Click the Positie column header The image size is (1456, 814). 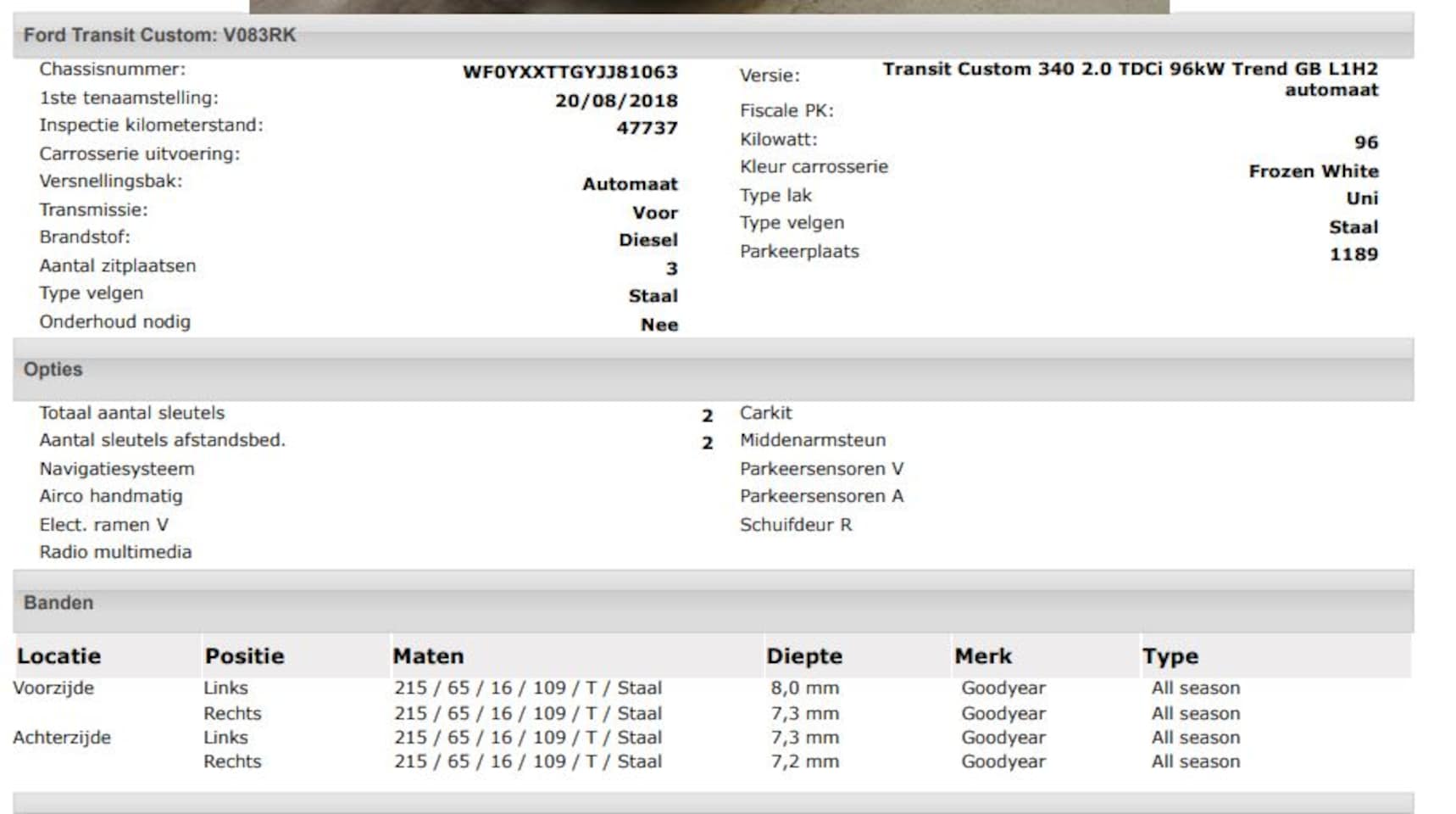(244, 656)
